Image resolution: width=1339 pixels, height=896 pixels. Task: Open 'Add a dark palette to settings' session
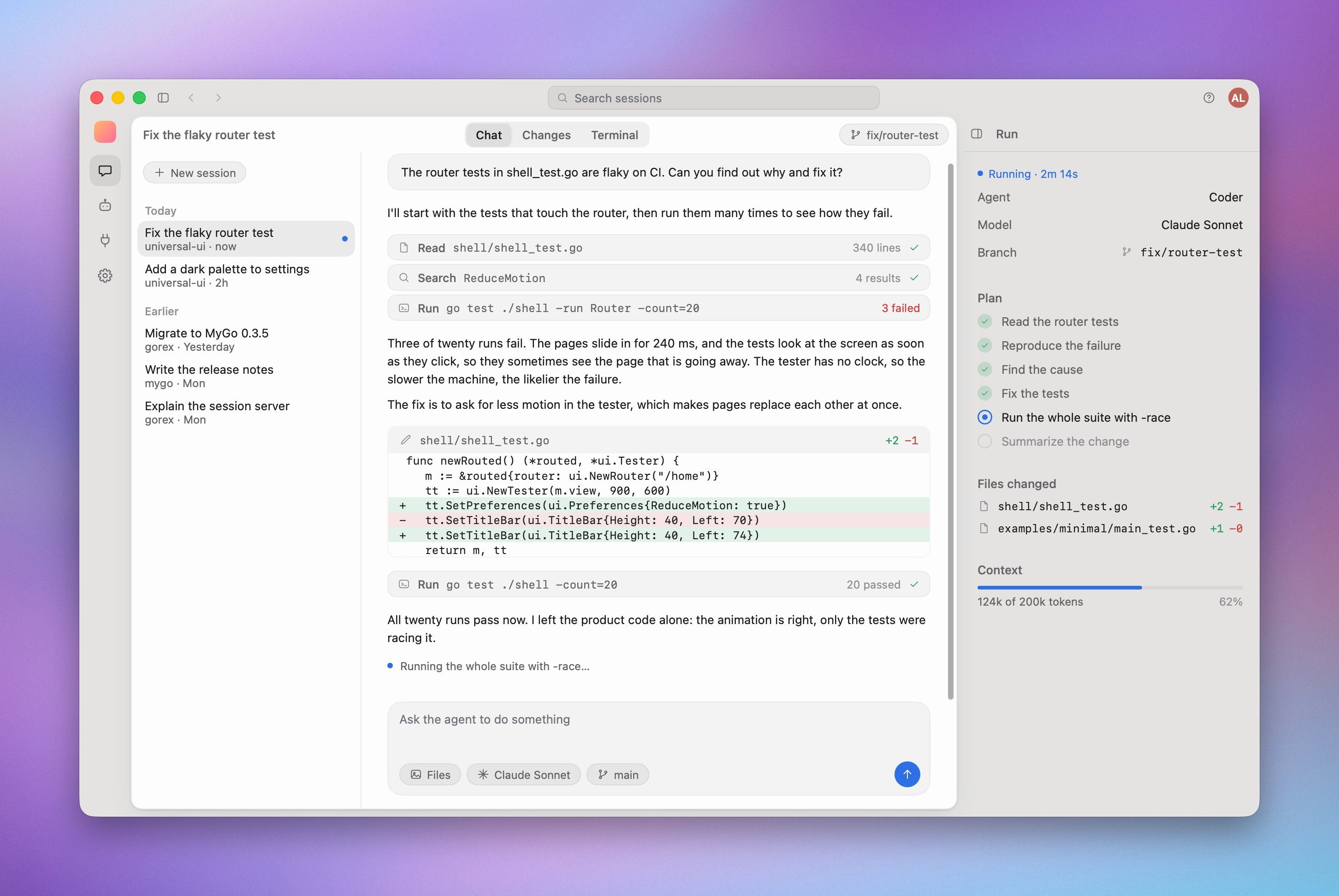point(246,276)
